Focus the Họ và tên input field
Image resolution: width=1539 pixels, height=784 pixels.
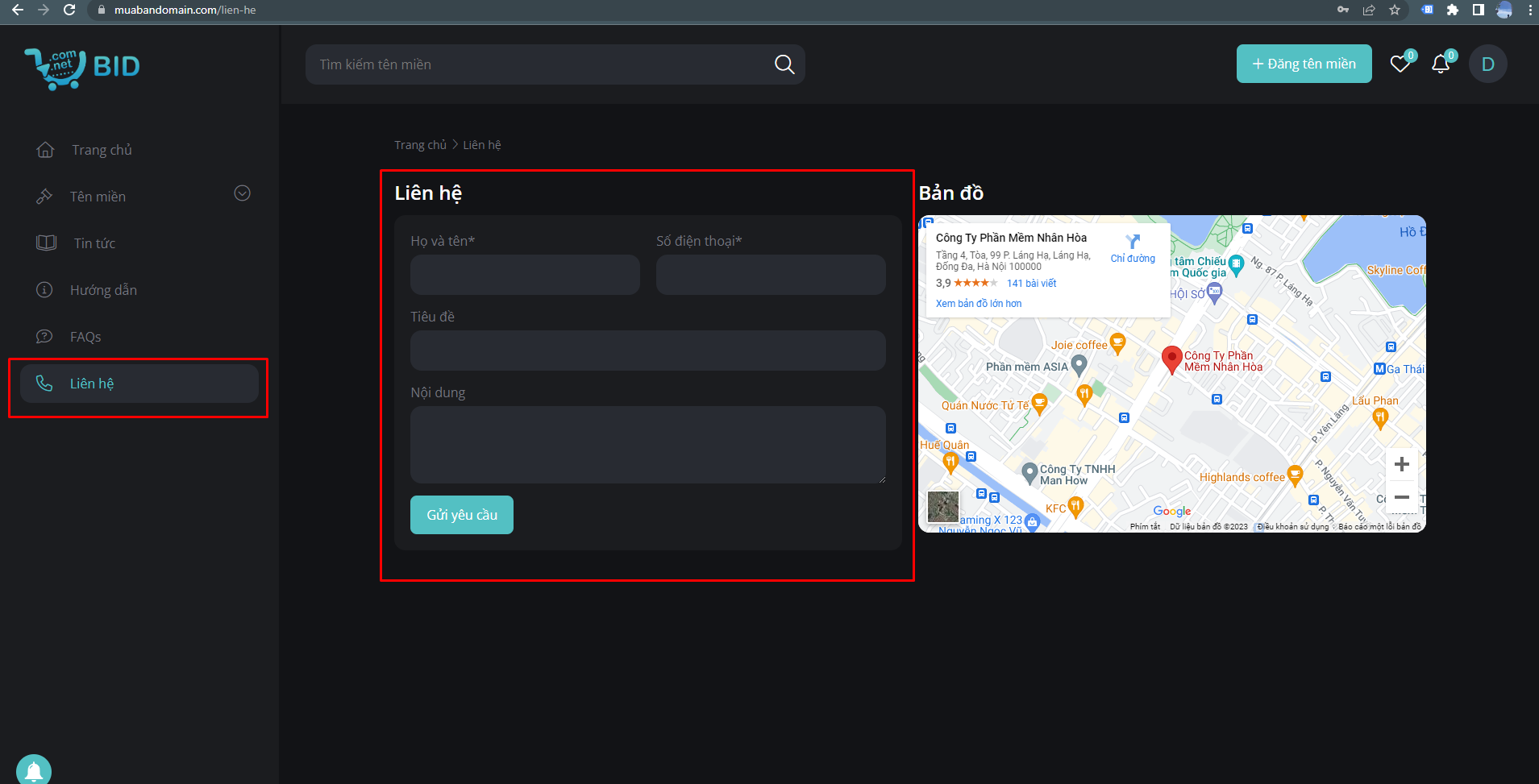(525, 275)
